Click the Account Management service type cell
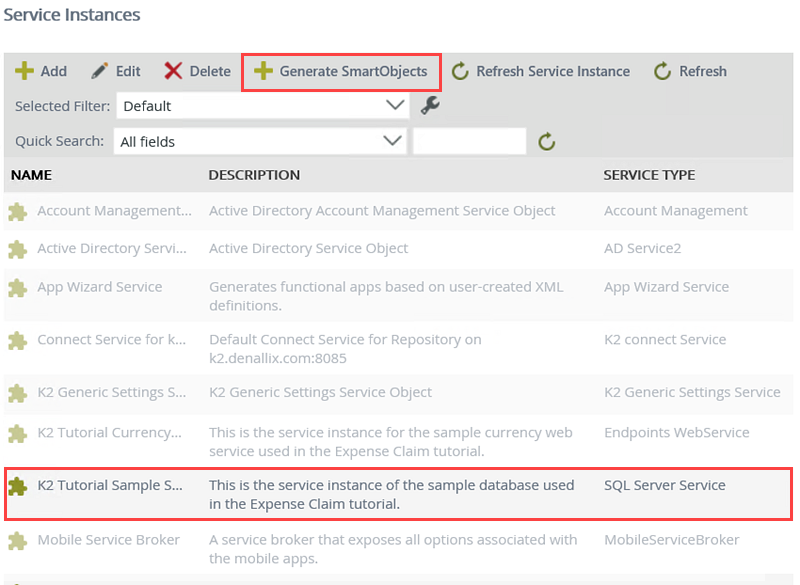Viewport: 800px width, 585px height. click(676, 211)
